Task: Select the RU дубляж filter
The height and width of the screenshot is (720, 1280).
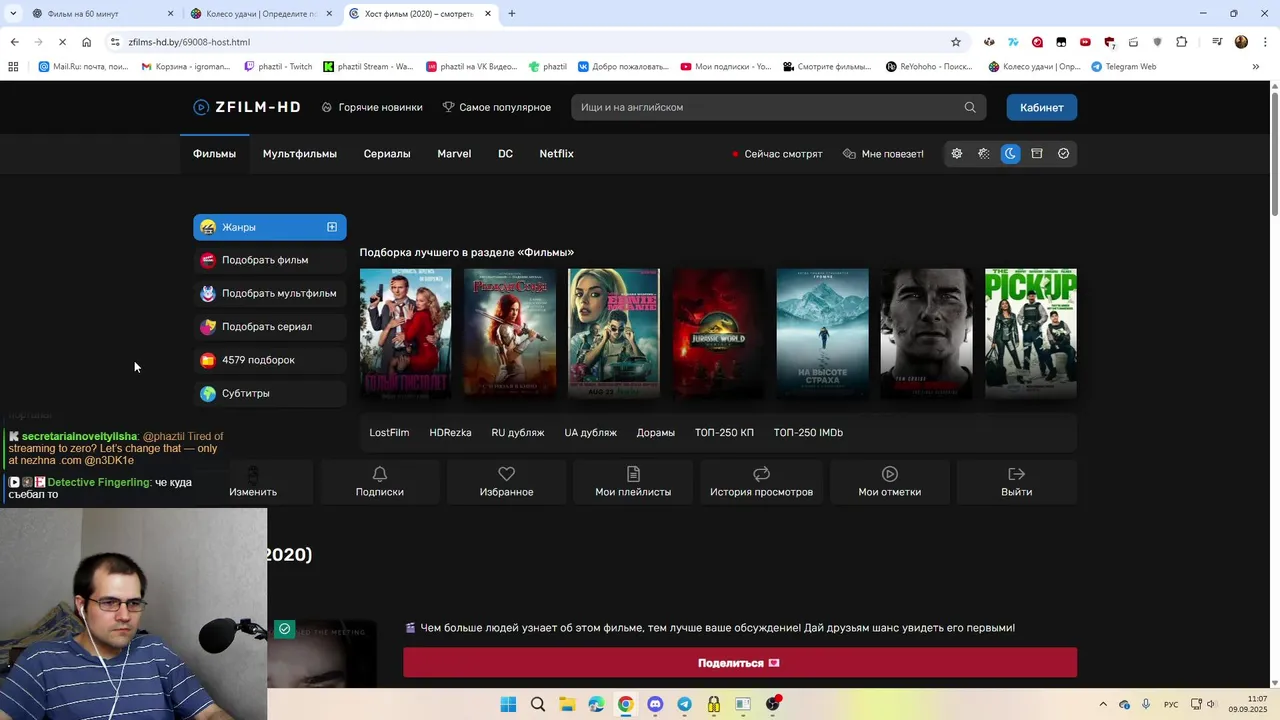Action: [518, 433]
